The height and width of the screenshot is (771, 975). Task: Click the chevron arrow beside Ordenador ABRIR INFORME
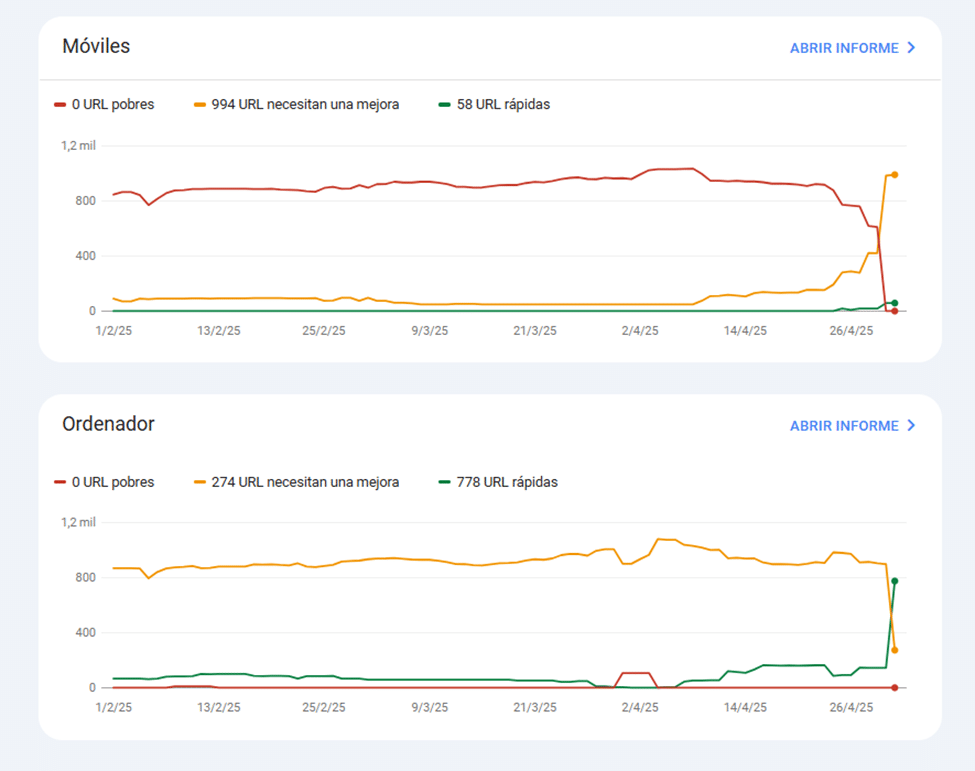coord(911,426)
